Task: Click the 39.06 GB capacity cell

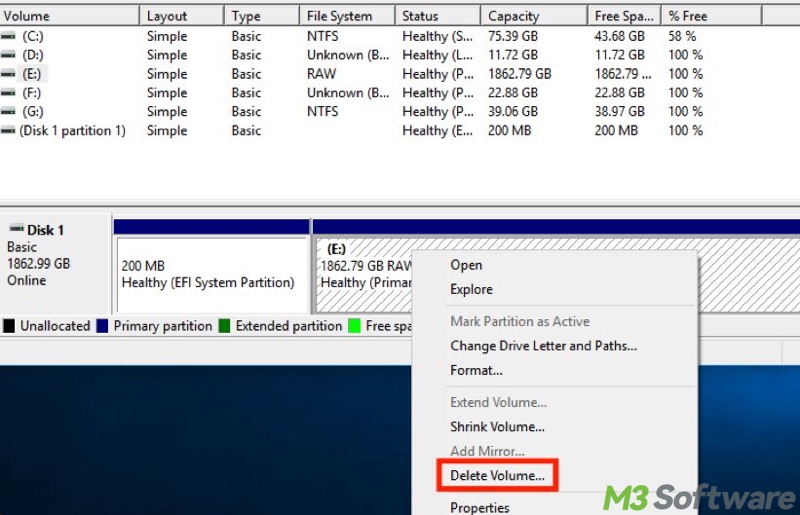Action: [x=513, y=111]
